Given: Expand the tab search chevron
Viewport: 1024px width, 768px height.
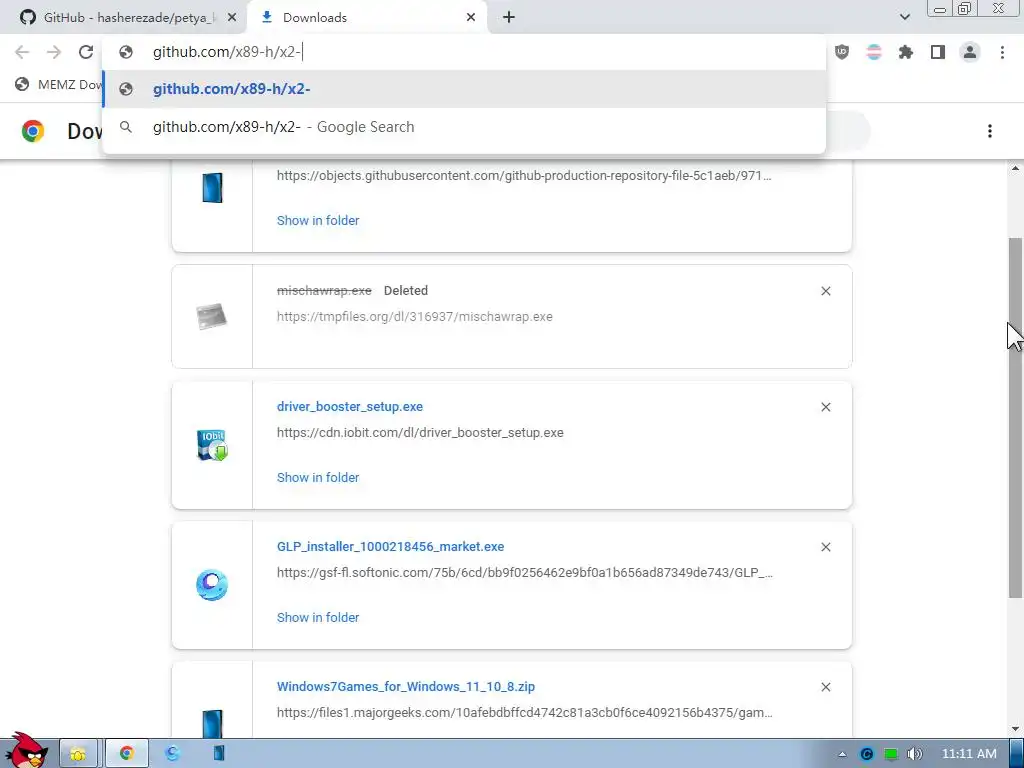Looking at the screenshot, I should coord(904,18).
